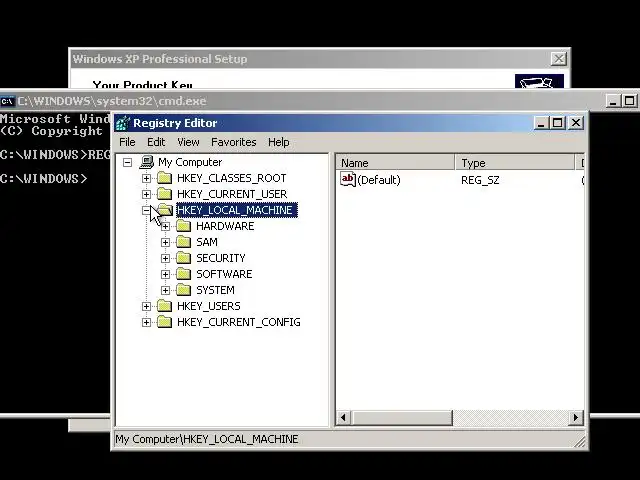
Task: Expand the SOFTWARE subkey
Action: [x=165, y=274]
